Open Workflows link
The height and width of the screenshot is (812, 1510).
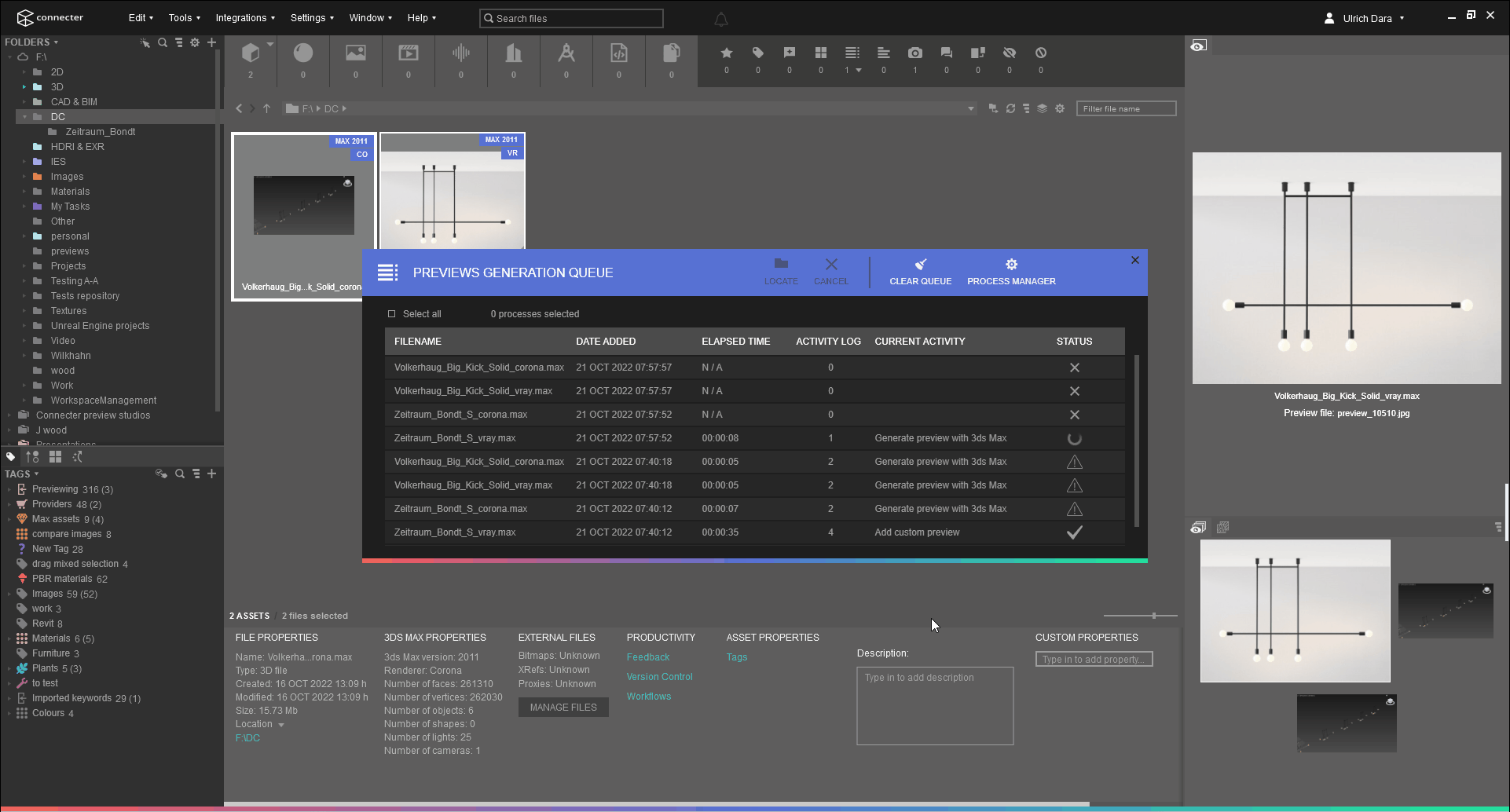pos(649,697)
